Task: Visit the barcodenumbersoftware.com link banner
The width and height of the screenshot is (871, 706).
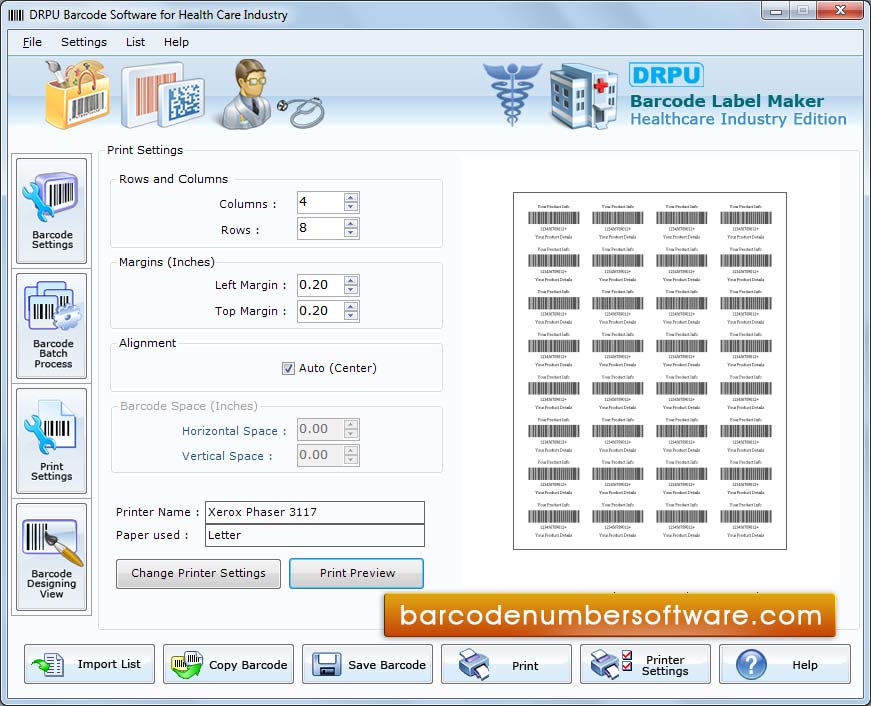Action: pyautogui.click(x=610, y=615)
